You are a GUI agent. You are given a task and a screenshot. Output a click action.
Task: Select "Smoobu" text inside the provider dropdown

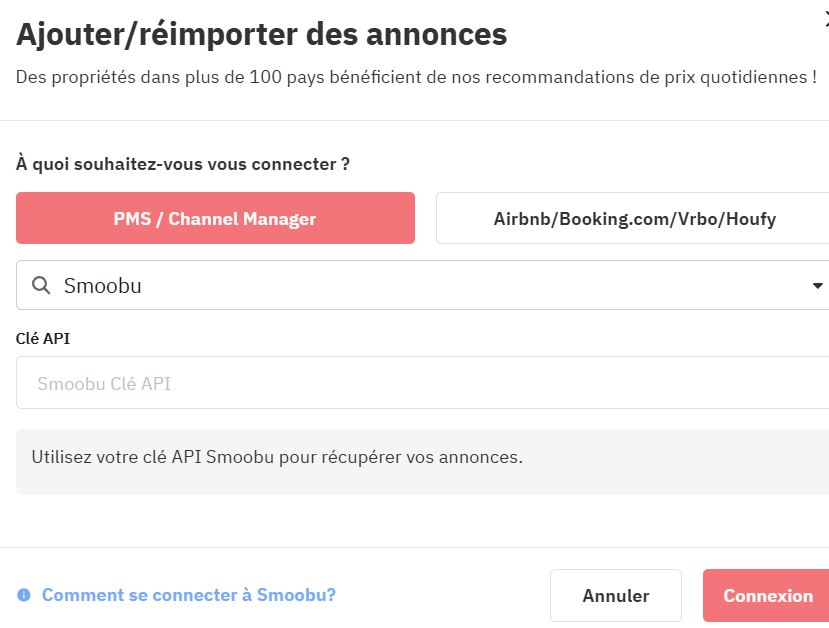(x=101, y=285)
